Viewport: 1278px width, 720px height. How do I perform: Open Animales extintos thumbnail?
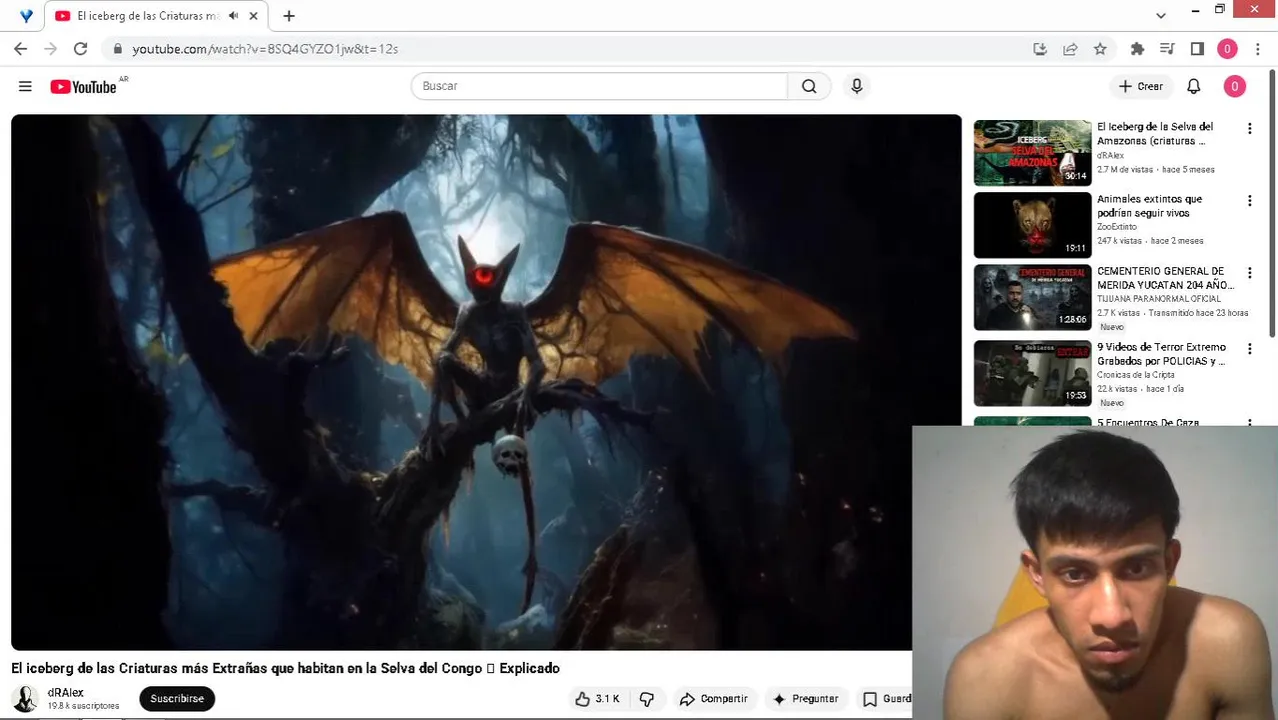(1032, 225)
